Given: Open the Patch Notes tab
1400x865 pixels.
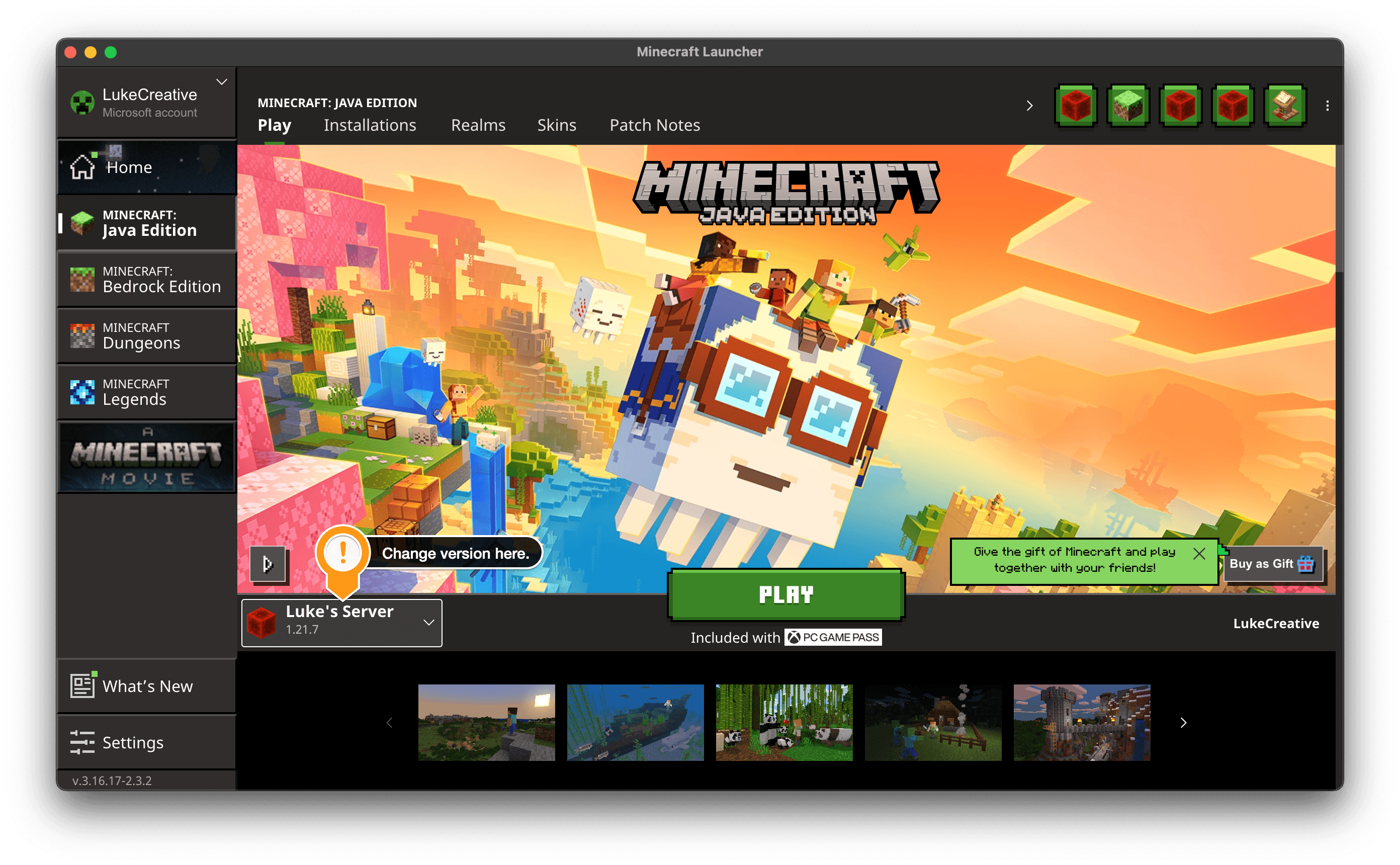Looking at the screenshot, I should click(654, 125).
